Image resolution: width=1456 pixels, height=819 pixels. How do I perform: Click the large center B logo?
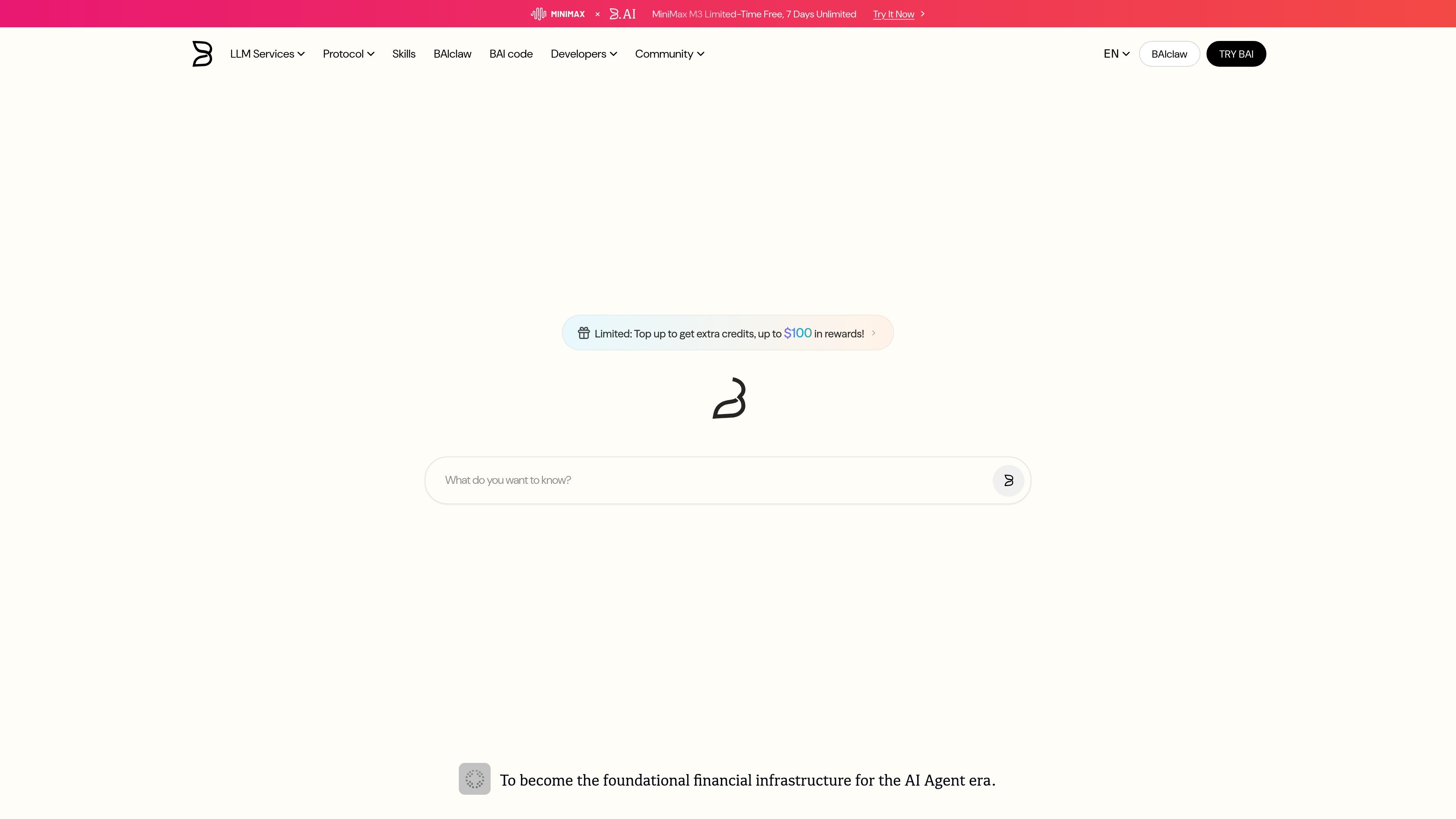click(729, 398)
